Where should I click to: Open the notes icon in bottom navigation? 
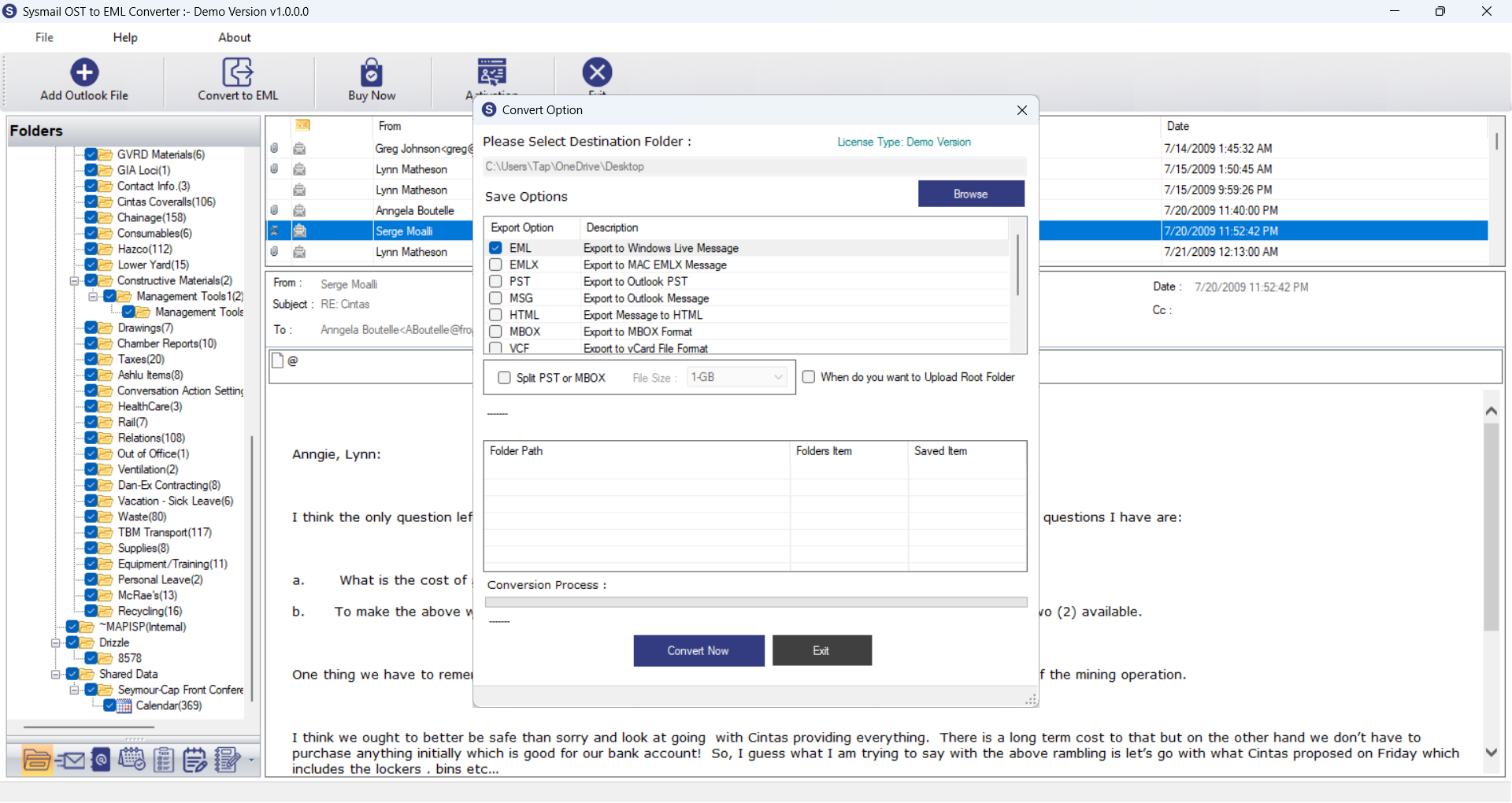tap(195, 760)
